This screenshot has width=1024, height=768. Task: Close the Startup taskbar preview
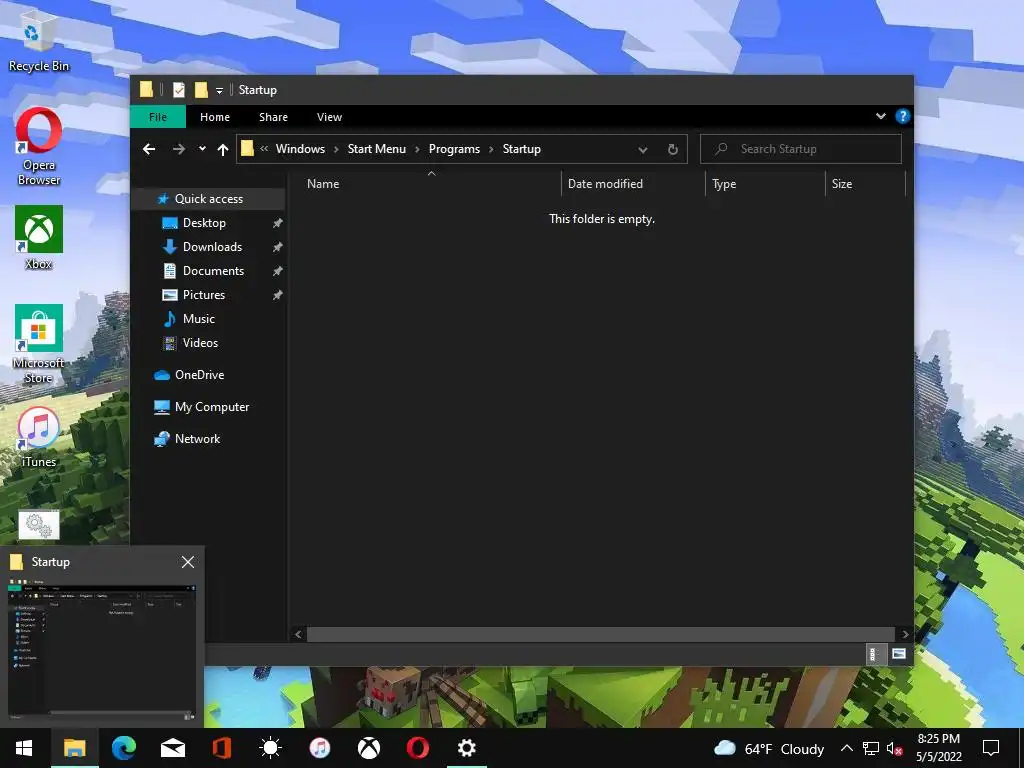pos(188,562)
